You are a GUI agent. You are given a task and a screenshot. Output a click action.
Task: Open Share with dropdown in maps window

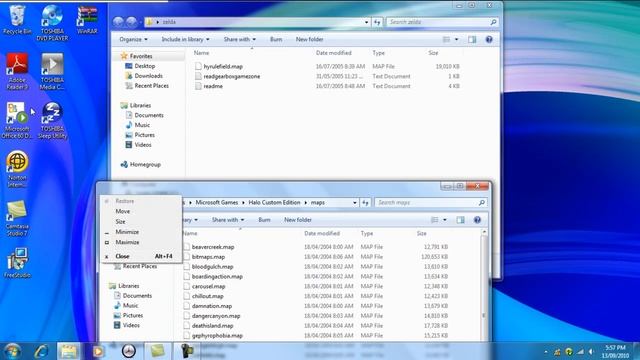(228, 220)
